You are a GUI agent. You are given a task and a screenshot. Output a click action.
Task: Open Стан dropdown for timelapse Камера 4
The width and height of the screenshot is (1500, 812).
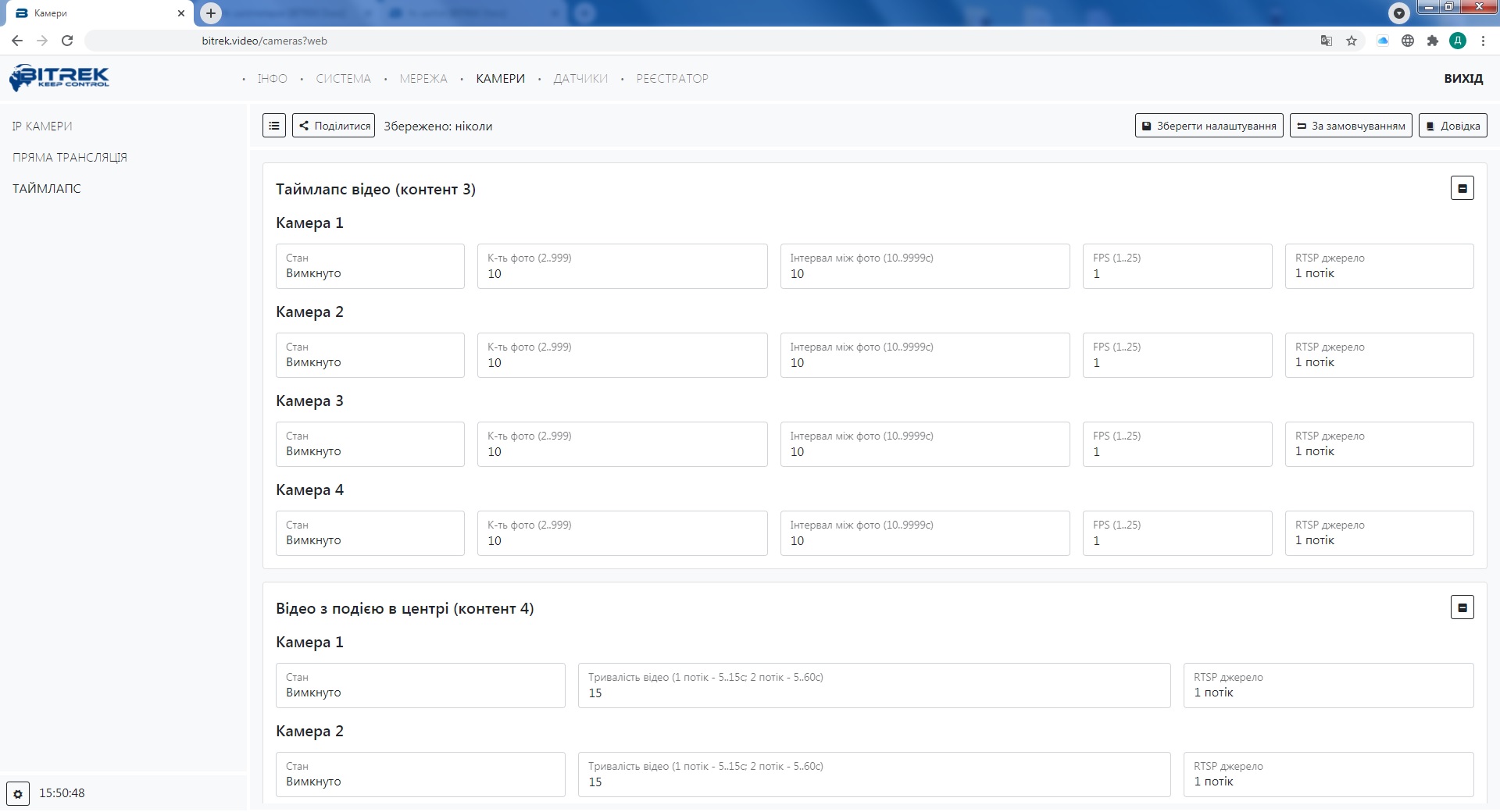coord(370,533)
